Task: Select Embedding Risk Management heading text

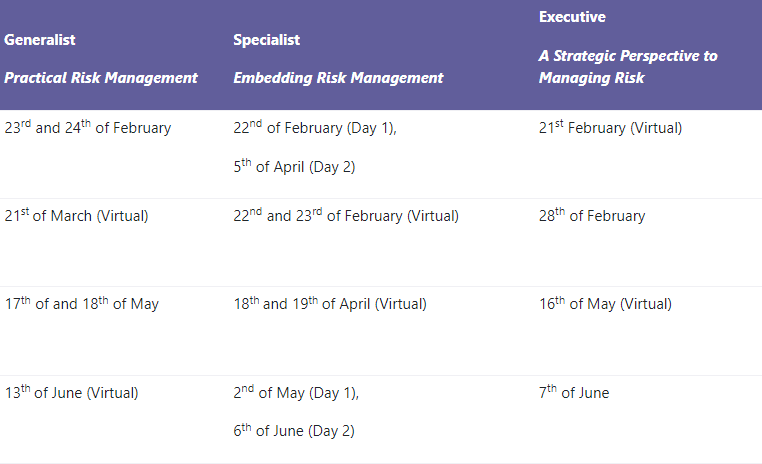Action: tap(338, 78)
